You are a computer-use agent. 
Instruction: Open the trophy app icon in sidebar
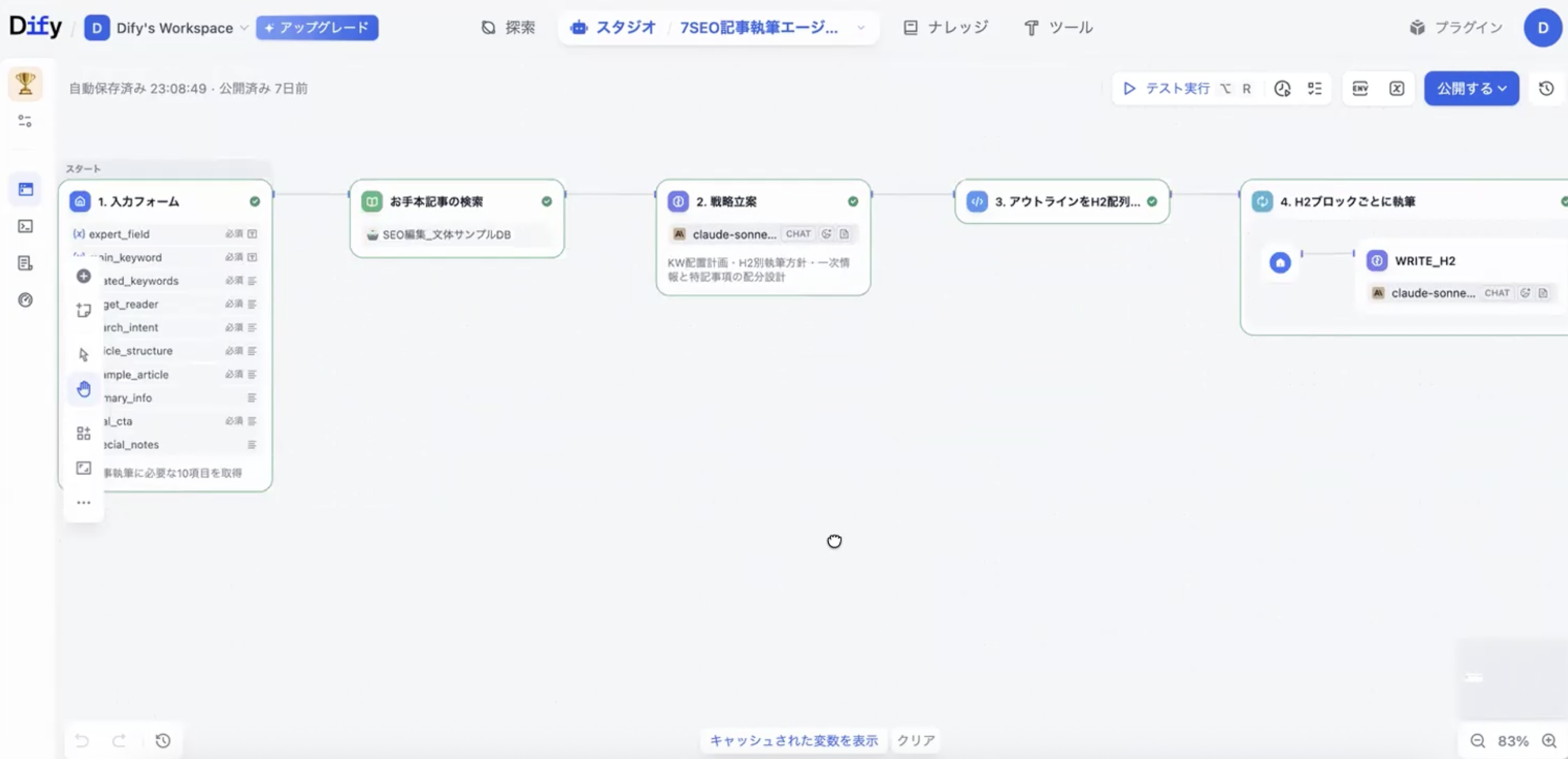click(25, 83)
